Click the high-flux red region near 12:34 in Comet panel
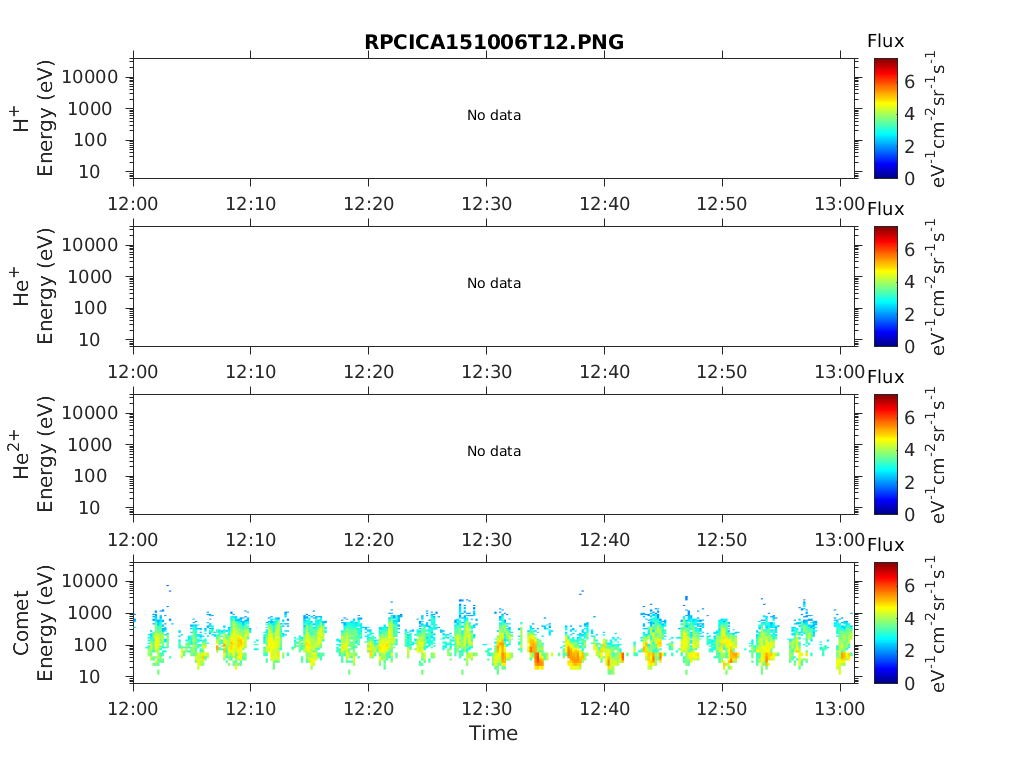The height and width of the screenshot is (768, 1024). pos(538,660)
